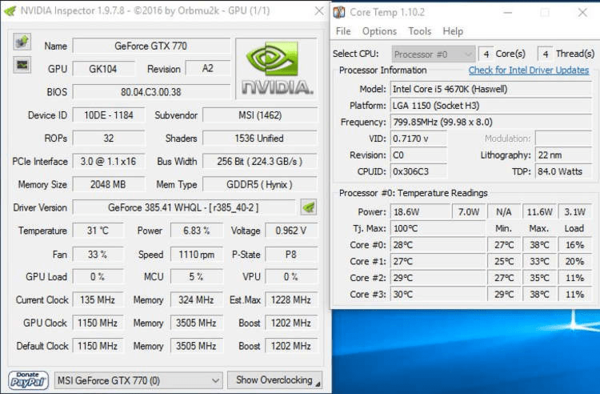Click the Frequency 799.85MHz value

[491, 122]
